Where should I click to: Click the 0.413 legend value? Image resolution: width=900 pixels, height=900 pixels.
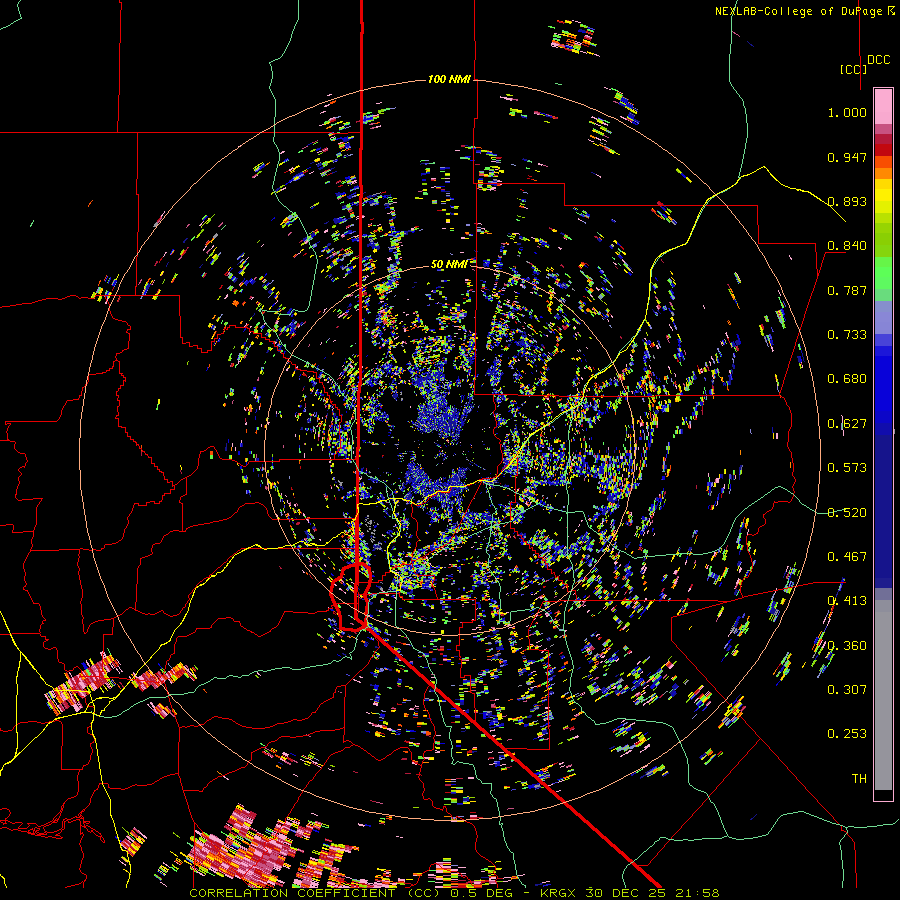[847, 601]
